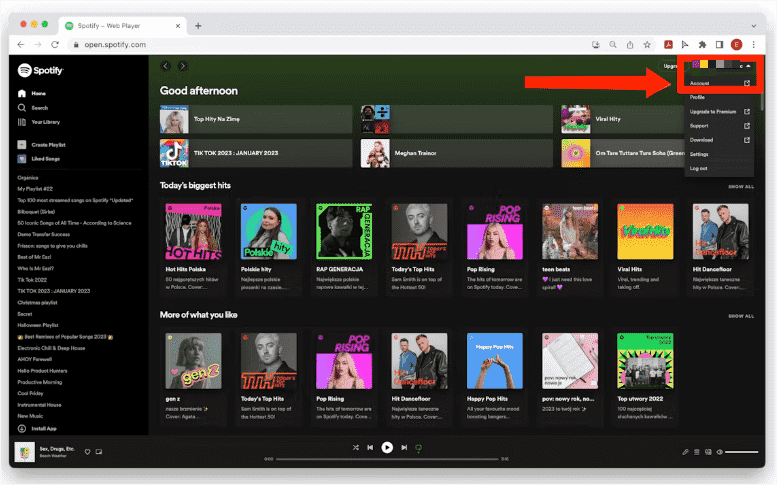Go to Home in the Spotify sidebar
This screenshot has width=777, height=485.
pyautogui.click(x=32, y=93)
